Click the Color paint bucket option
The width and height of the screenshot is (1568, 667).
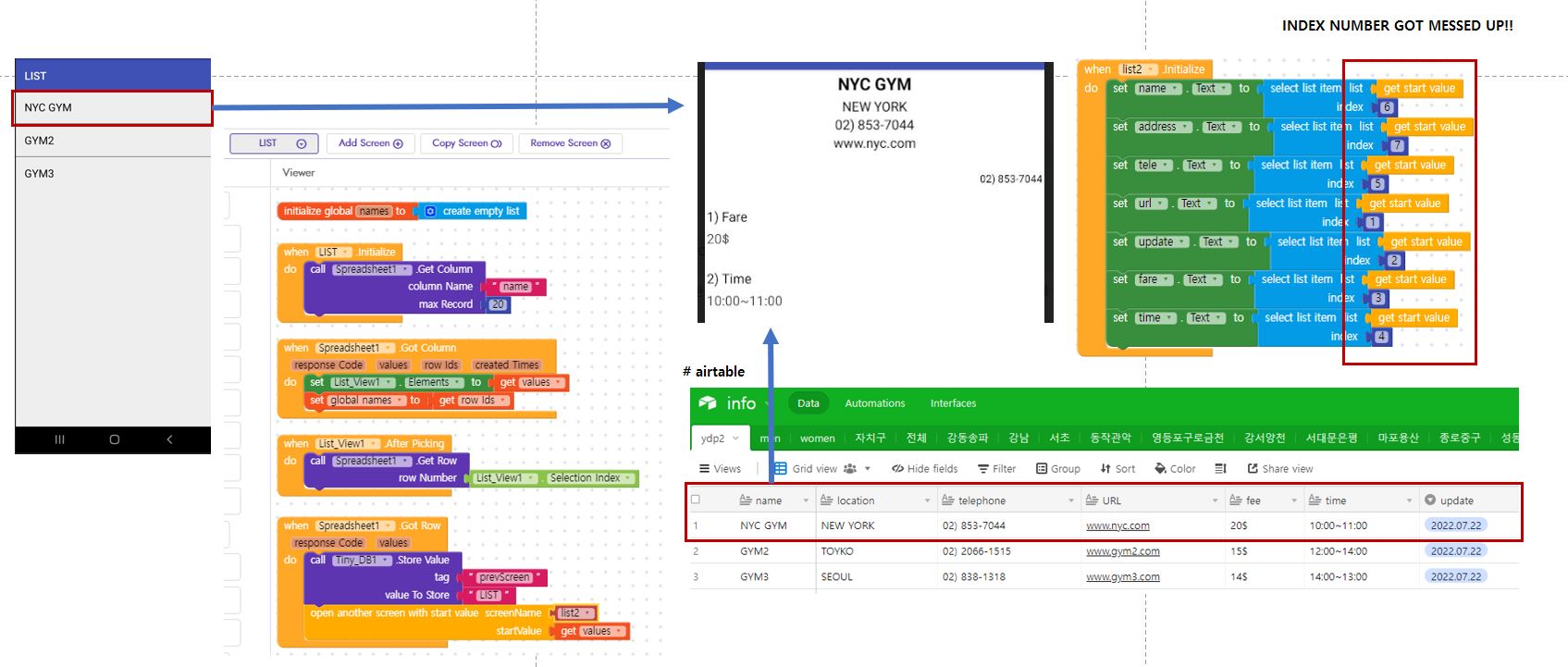[1175, 469]
